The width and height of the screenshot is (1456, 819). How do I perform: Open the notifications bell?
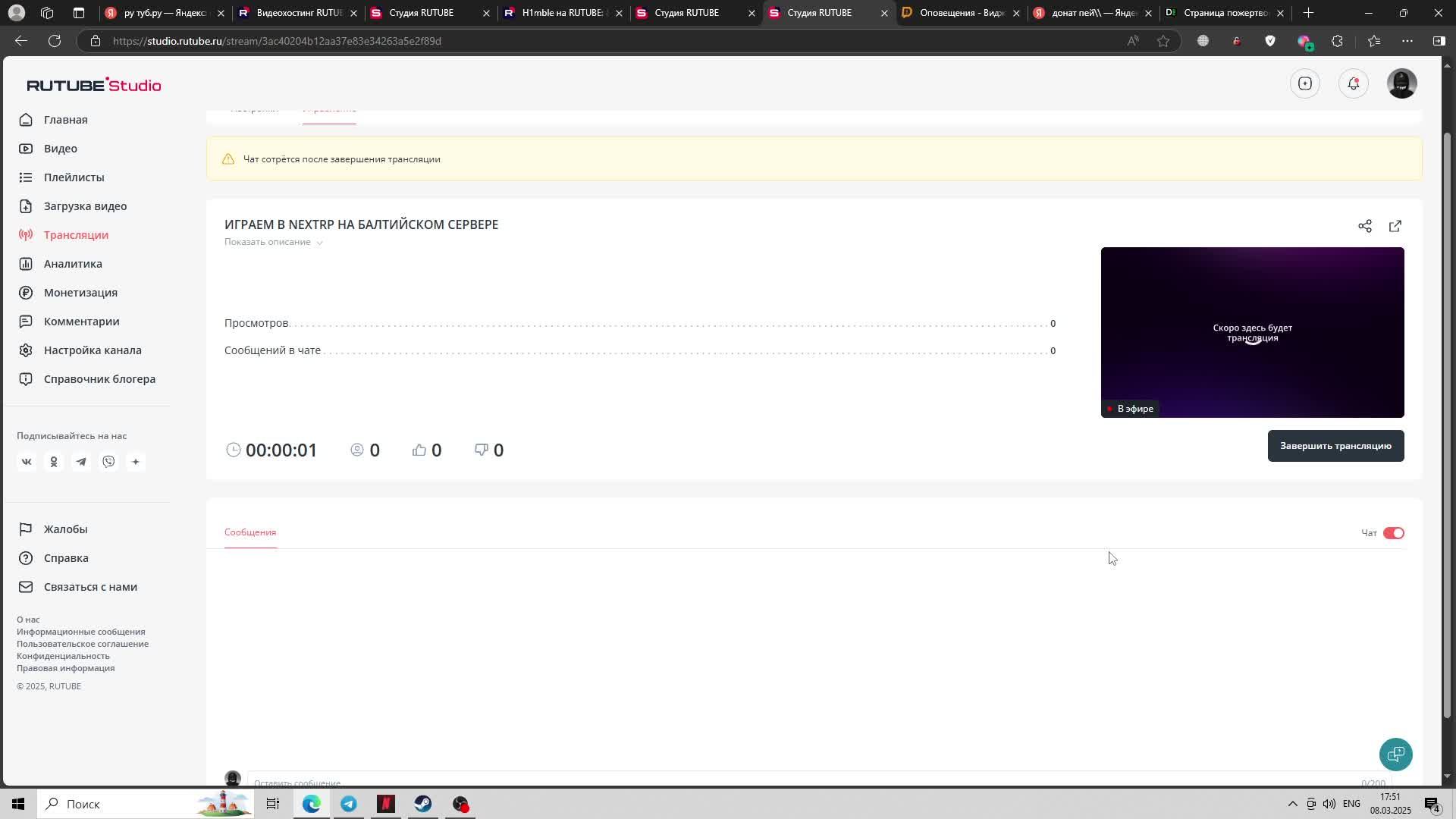[1354, 83]
